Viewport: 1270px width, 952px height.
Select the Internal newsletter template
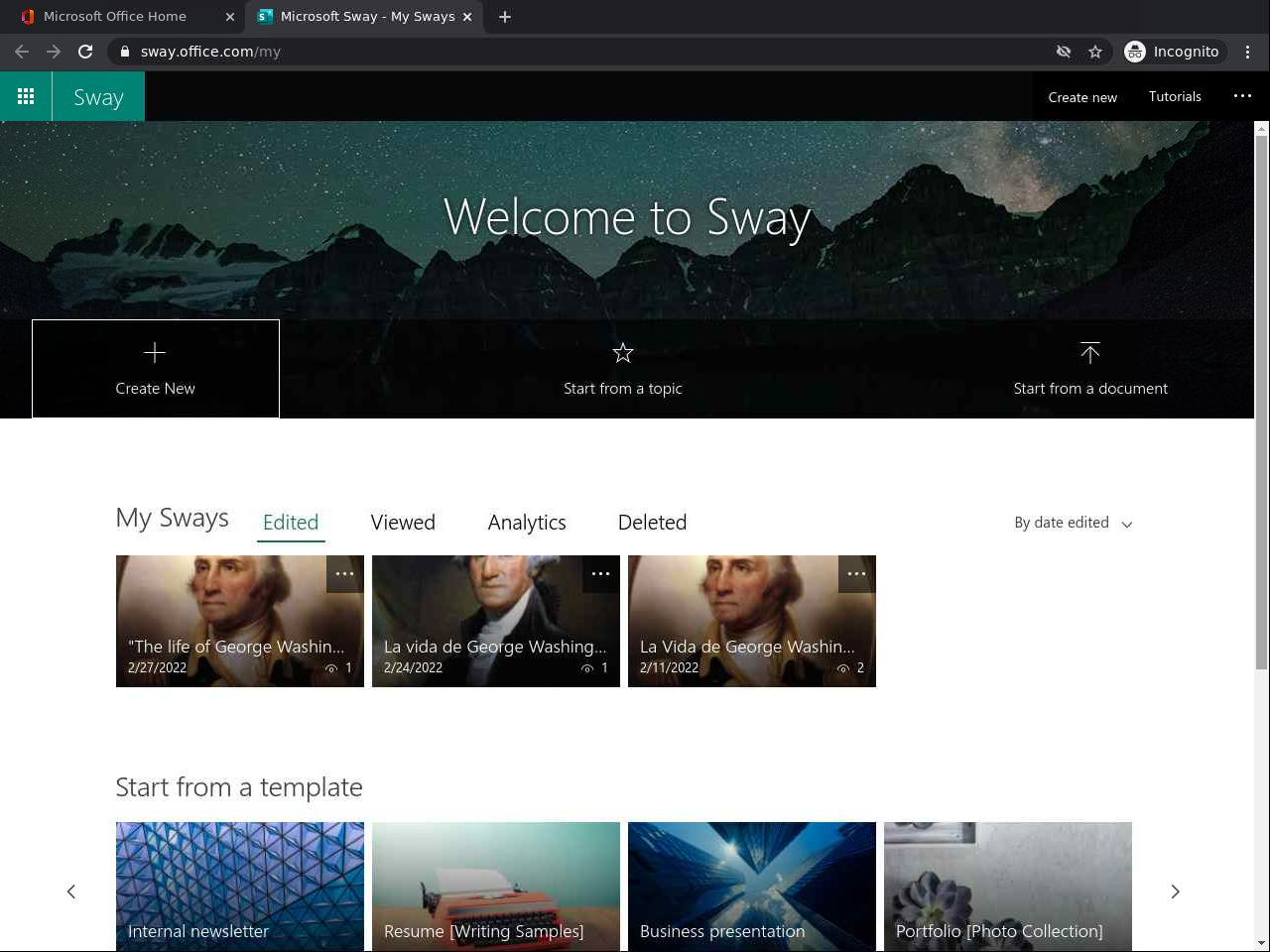coord(240,887)
